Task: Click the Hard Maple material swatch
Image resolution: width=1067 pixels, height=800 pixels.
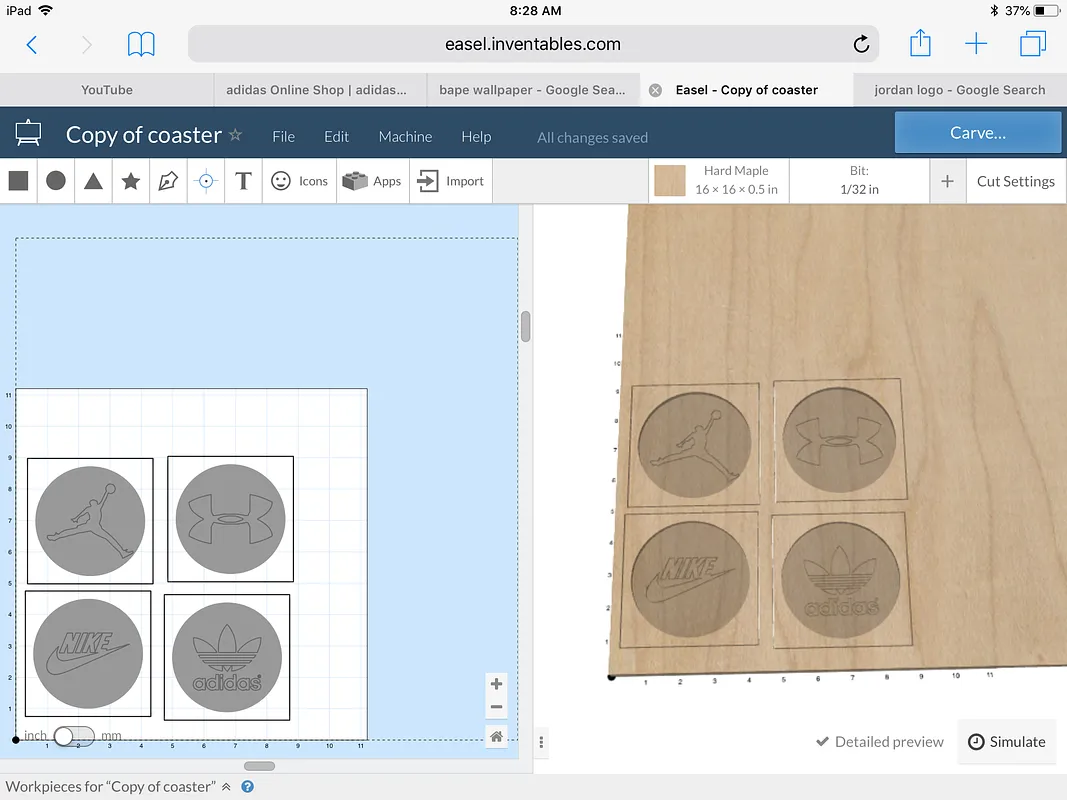Action: [670, 181]
